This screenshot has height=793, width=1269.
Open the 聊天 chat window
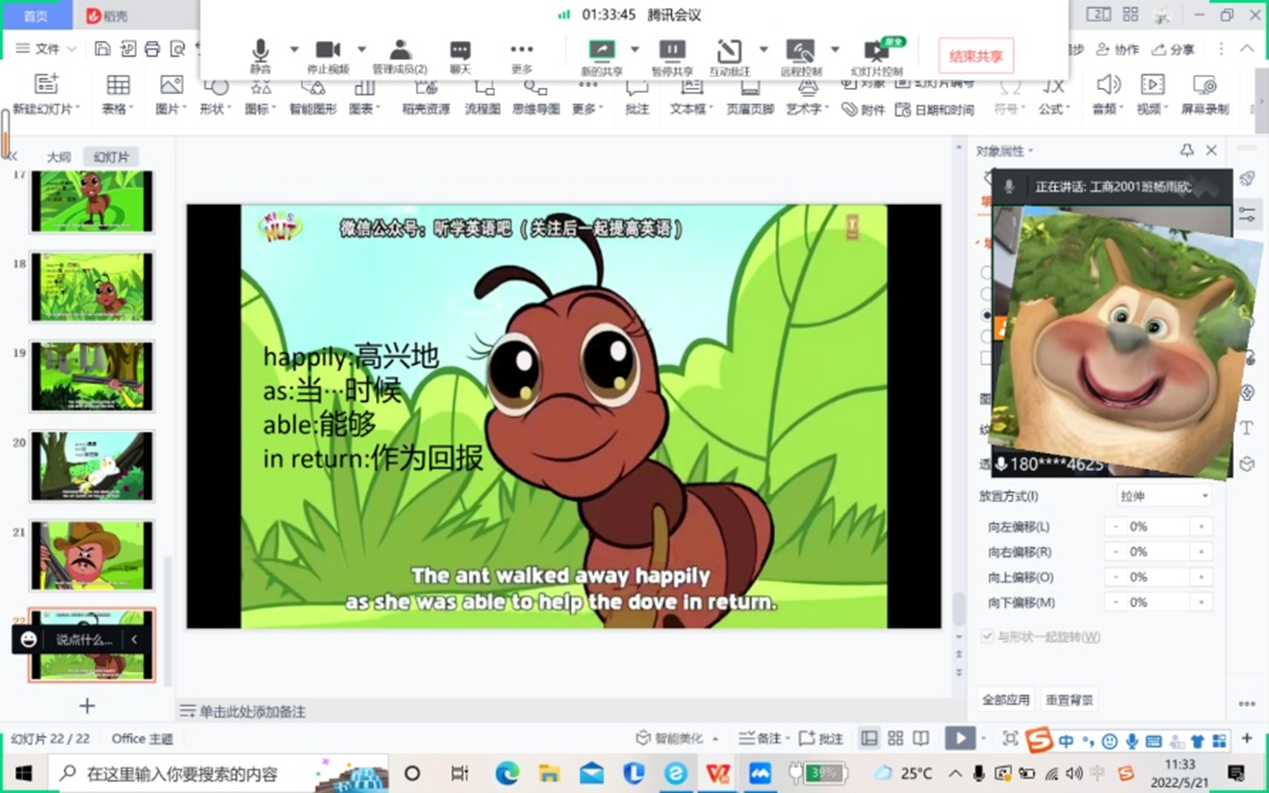click(460, 51)
